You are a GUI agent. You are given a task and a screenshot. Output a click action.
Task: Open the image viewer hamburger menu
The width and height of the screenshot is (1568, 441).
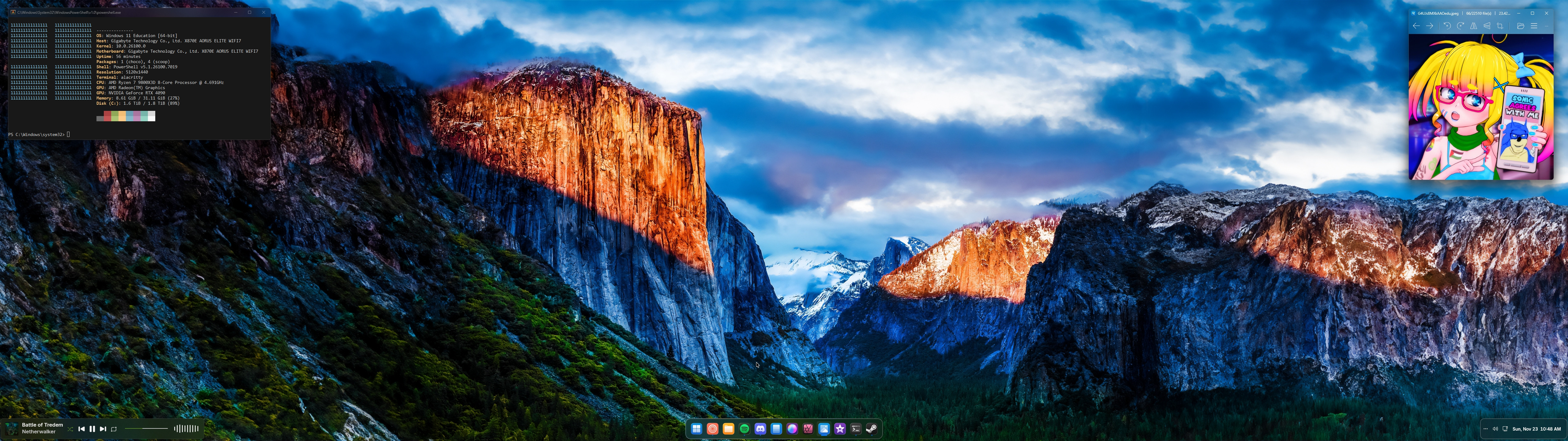(x=1534, y=26)
